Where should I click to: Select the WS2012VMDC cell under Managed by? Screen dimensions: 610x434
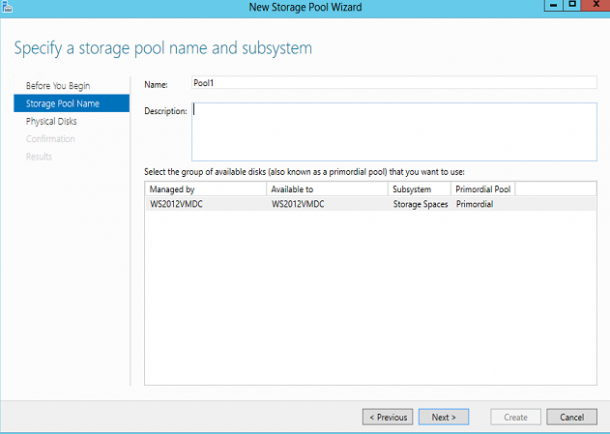click(176, 204)
